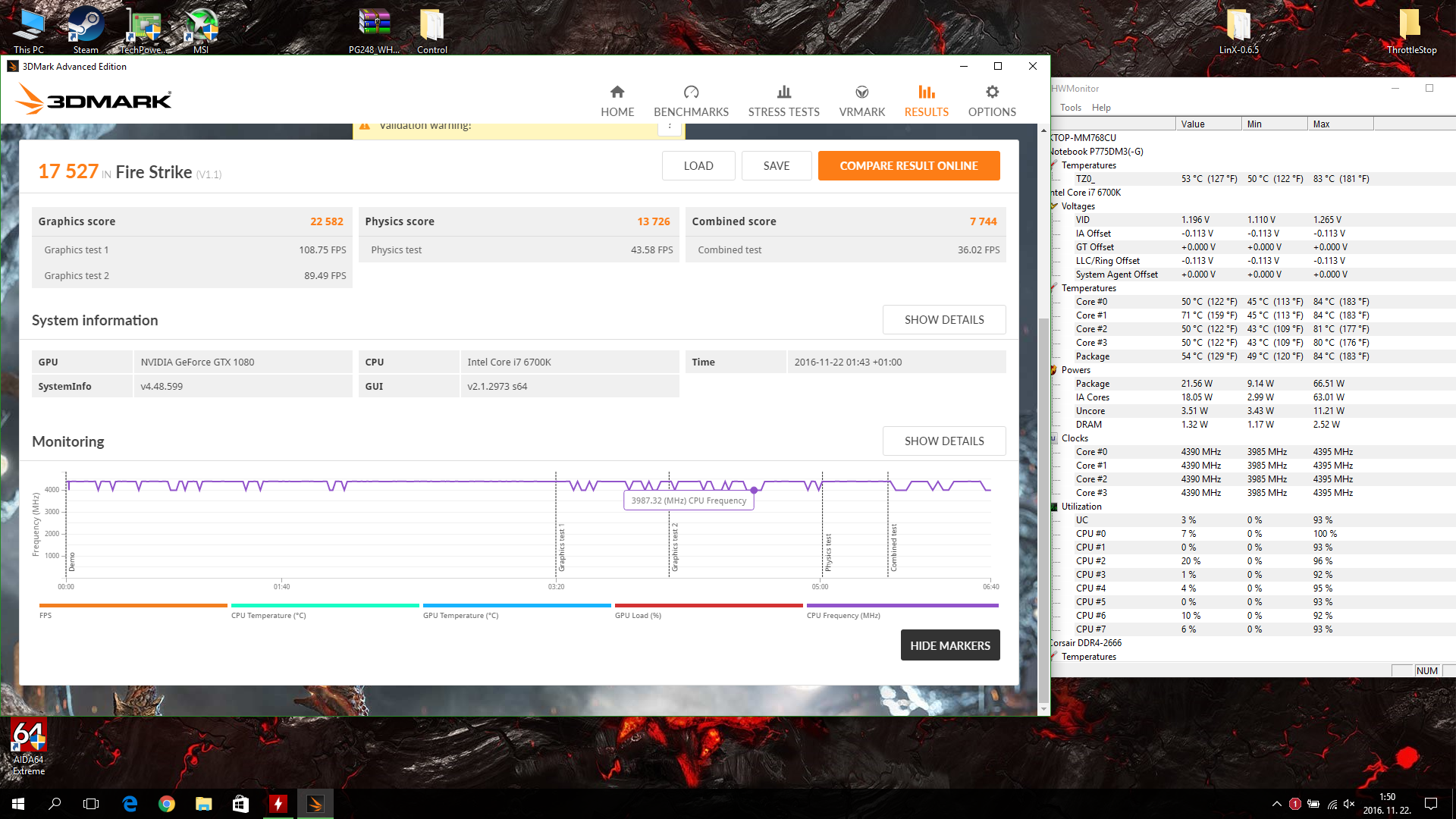Select Physics score 13 726 row

[x=519, y=221]
